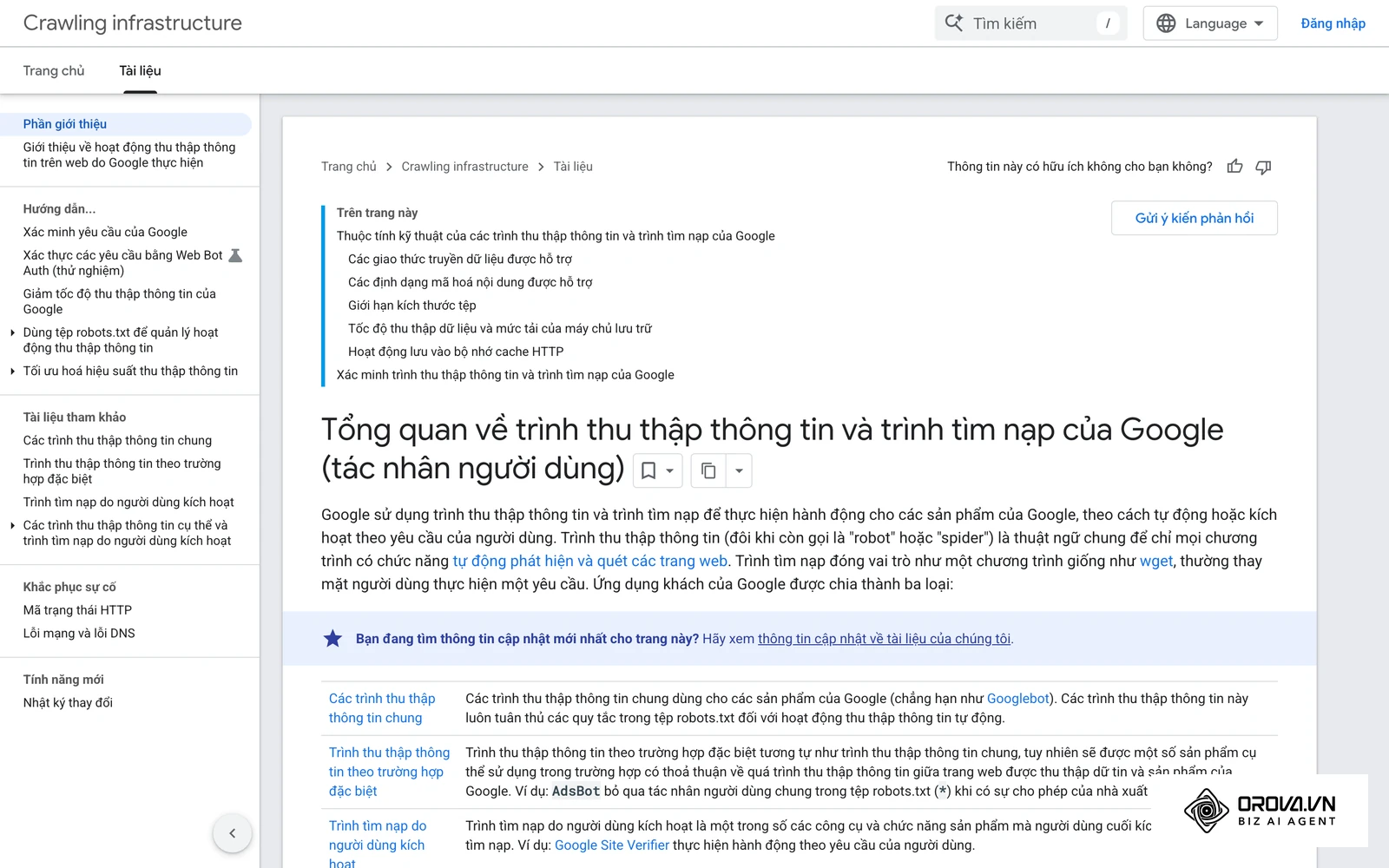The height and width of the screenshot is (868, 1389).
Task: Click the thumbs up helpful icon
Action: tap(1234, 167)
